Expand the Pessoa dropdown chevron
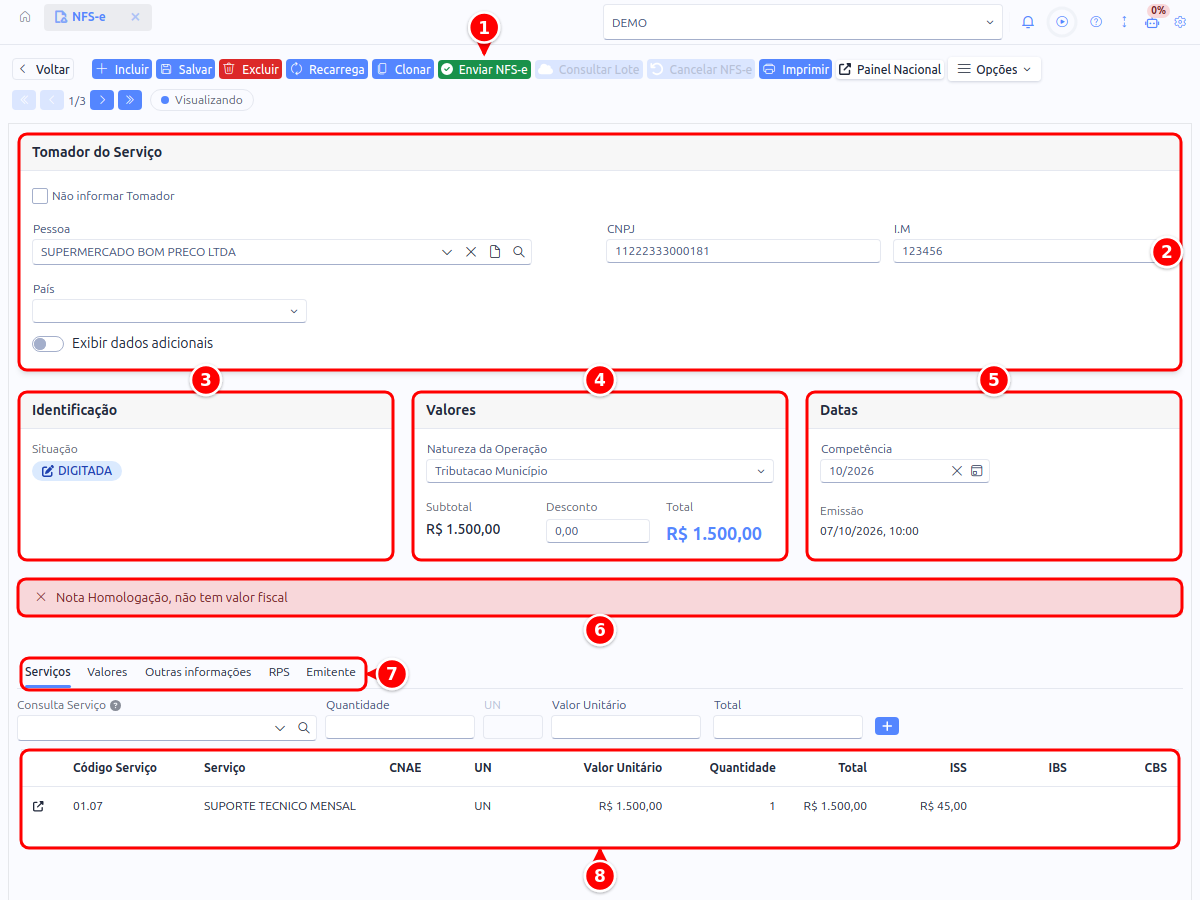 click(447, 252)
